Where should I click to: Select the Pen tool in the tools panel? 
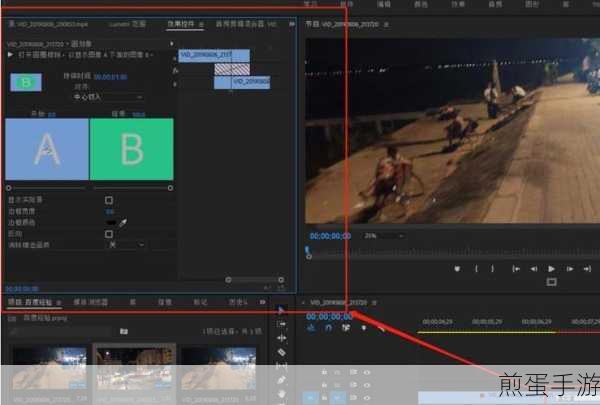pos(282,380)
